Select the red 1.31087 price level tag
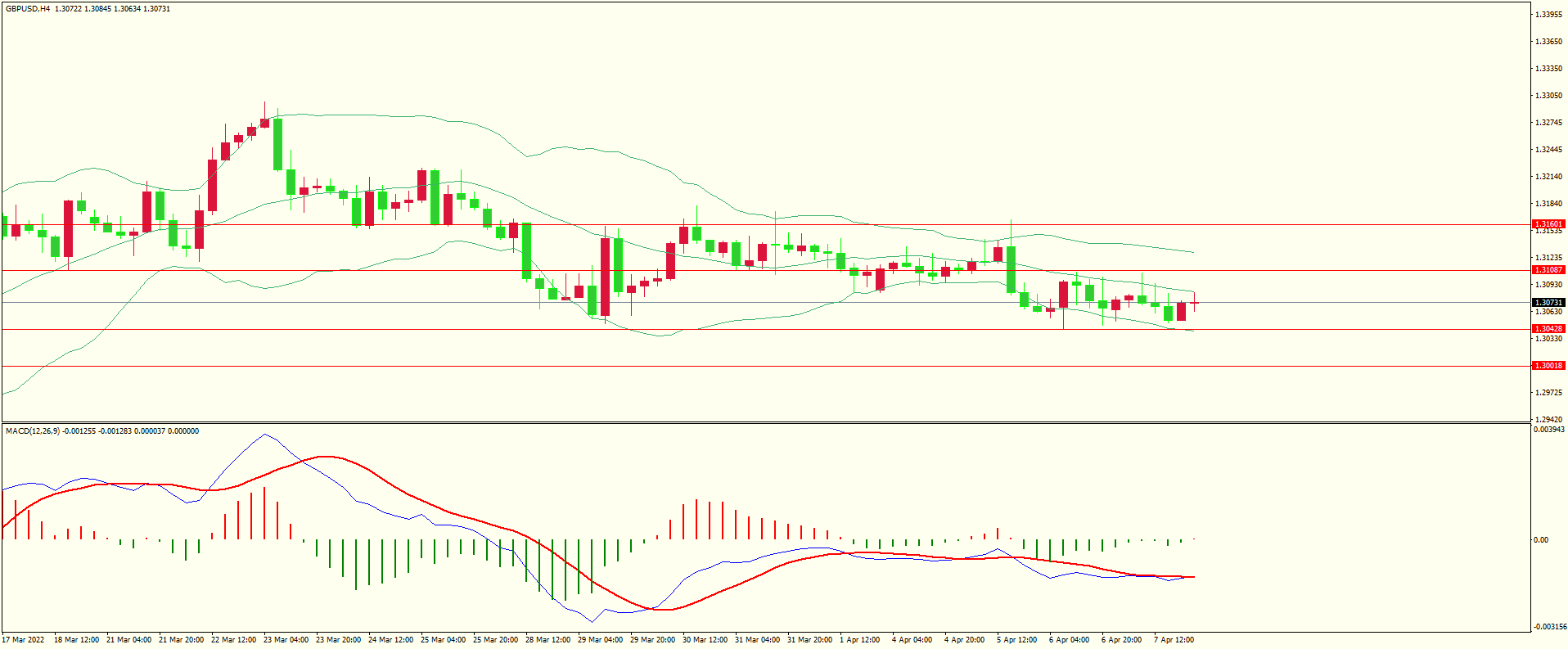This screenshot has width=1568, height=649. [1548, 270]
